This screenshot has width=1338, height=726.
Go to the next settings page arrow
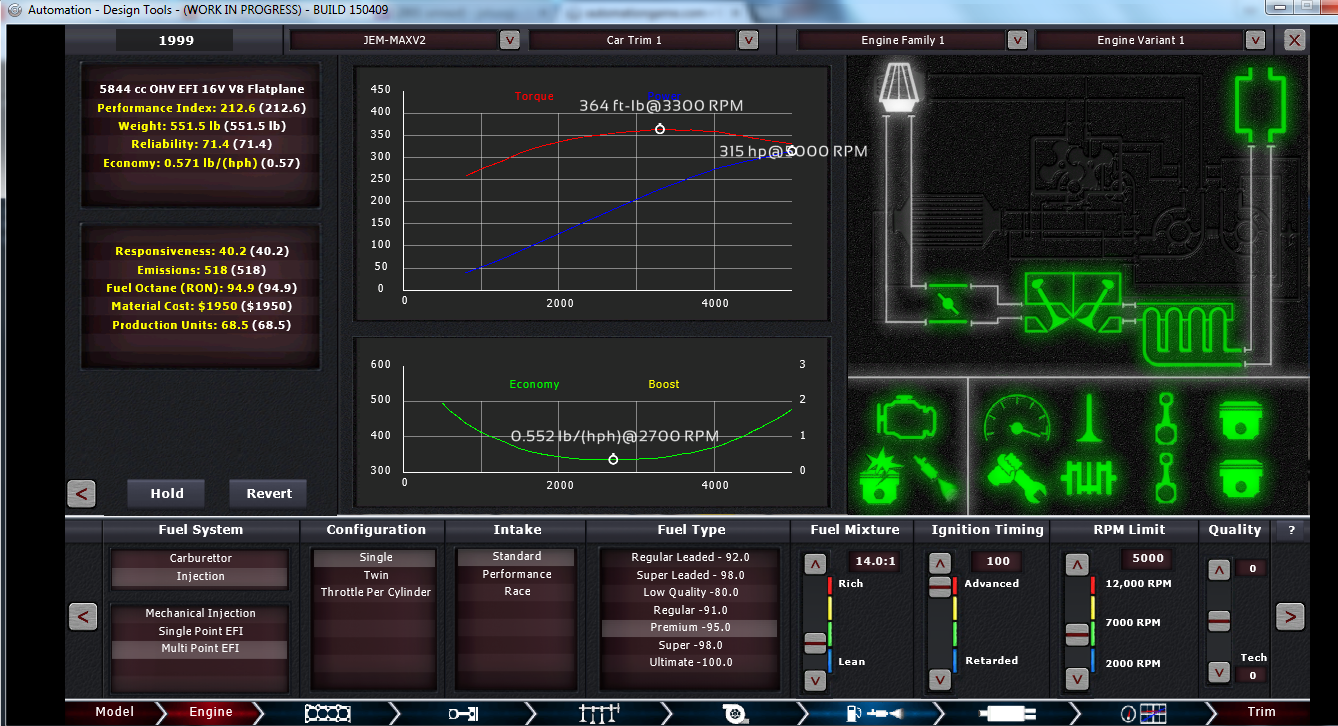tap(1290, 616)
